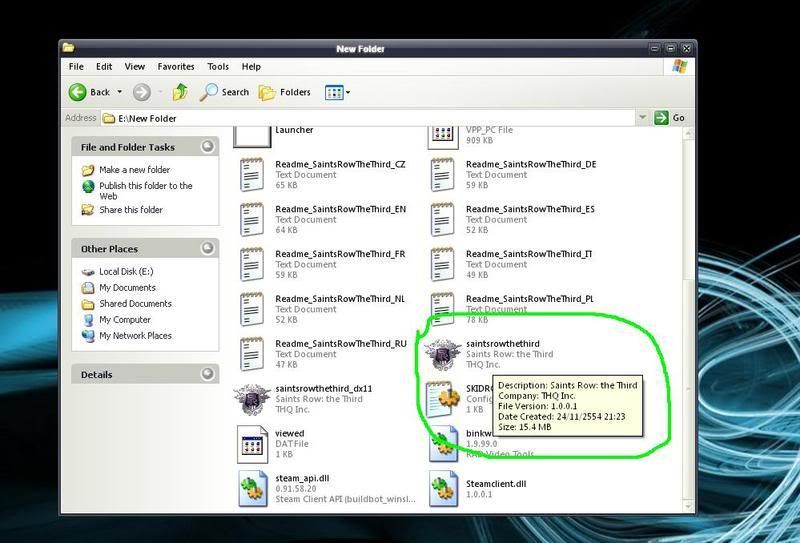Collapse the File and Folder Tasks panel
The image size is (800, 543).
(207, 147)
